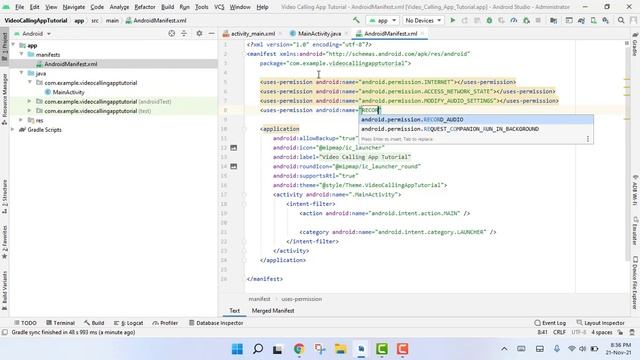Image resolution: width=640 pixels, height=360 pixels.
Task: Collapse the 'app' module tree node
Action: tap(13, 45)
